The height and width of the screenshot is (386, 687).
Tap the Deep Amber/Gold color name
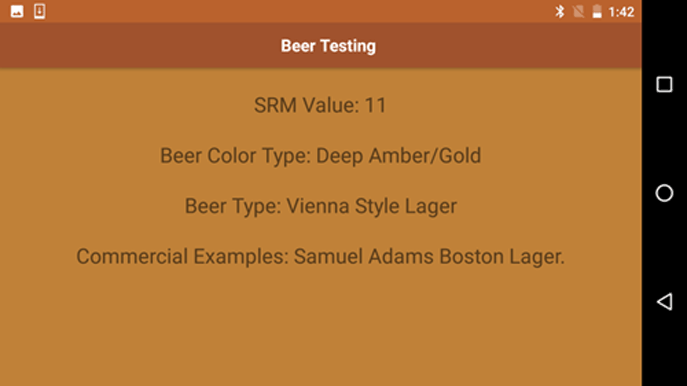[x=398, y=156]
